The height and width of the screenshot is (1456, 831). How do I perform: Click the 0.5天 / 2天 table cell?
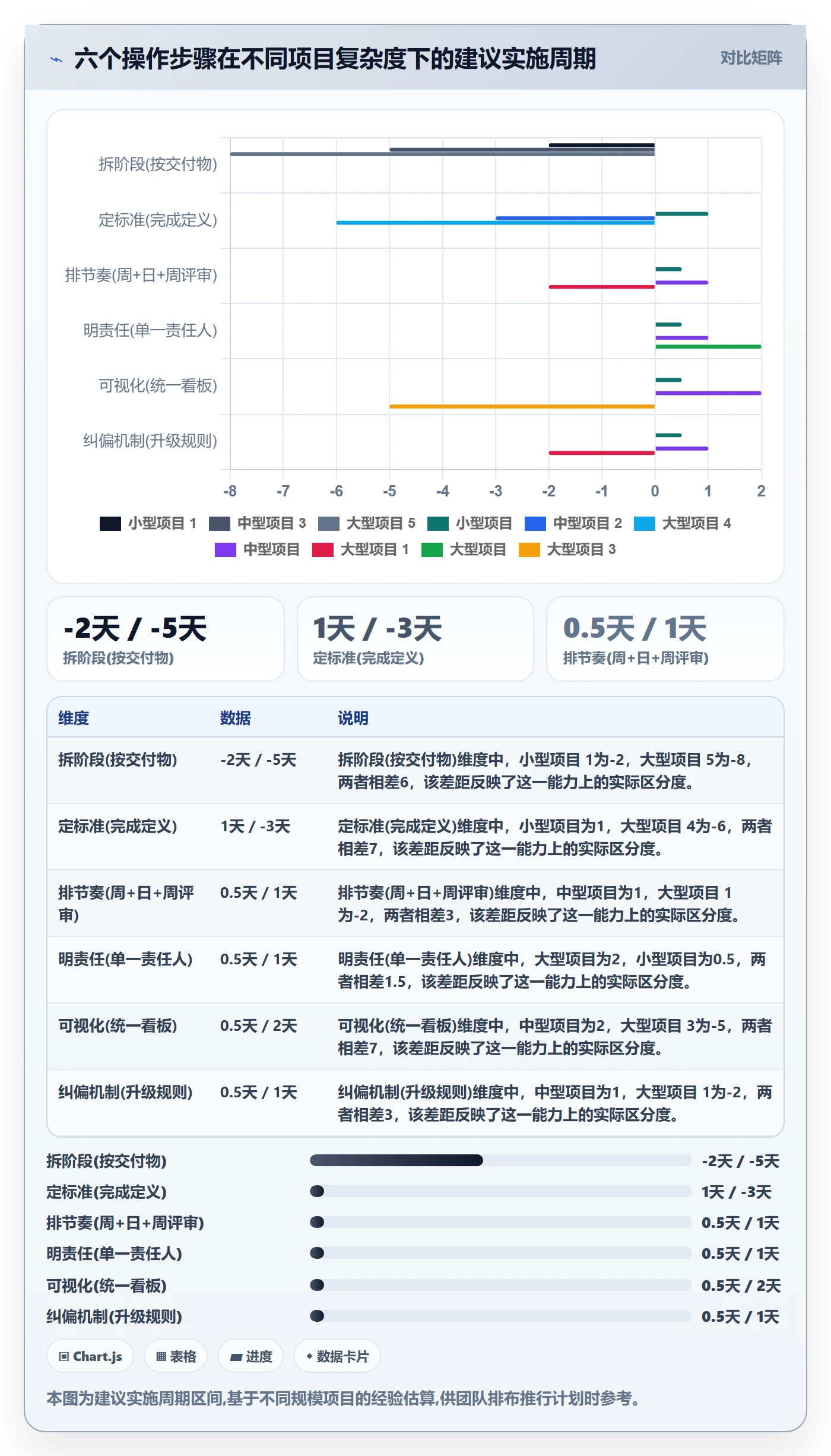(258, 1025)
